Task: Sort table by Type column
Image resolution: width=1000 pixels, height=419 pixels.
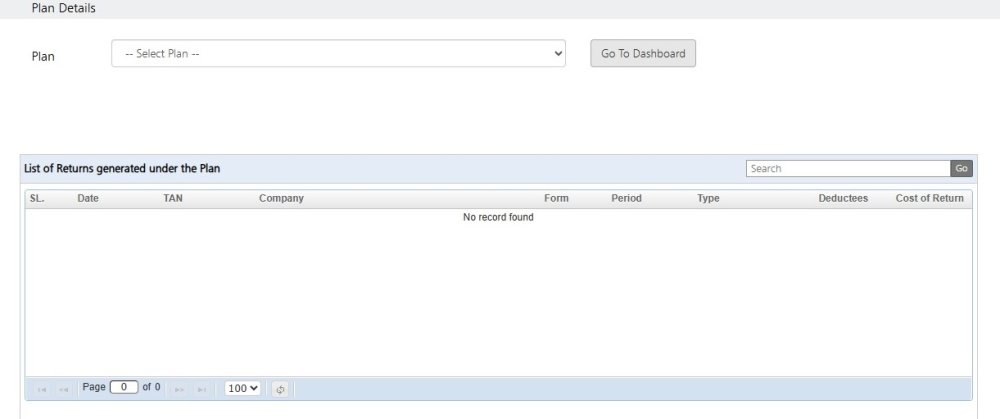Action: [708, 198]
